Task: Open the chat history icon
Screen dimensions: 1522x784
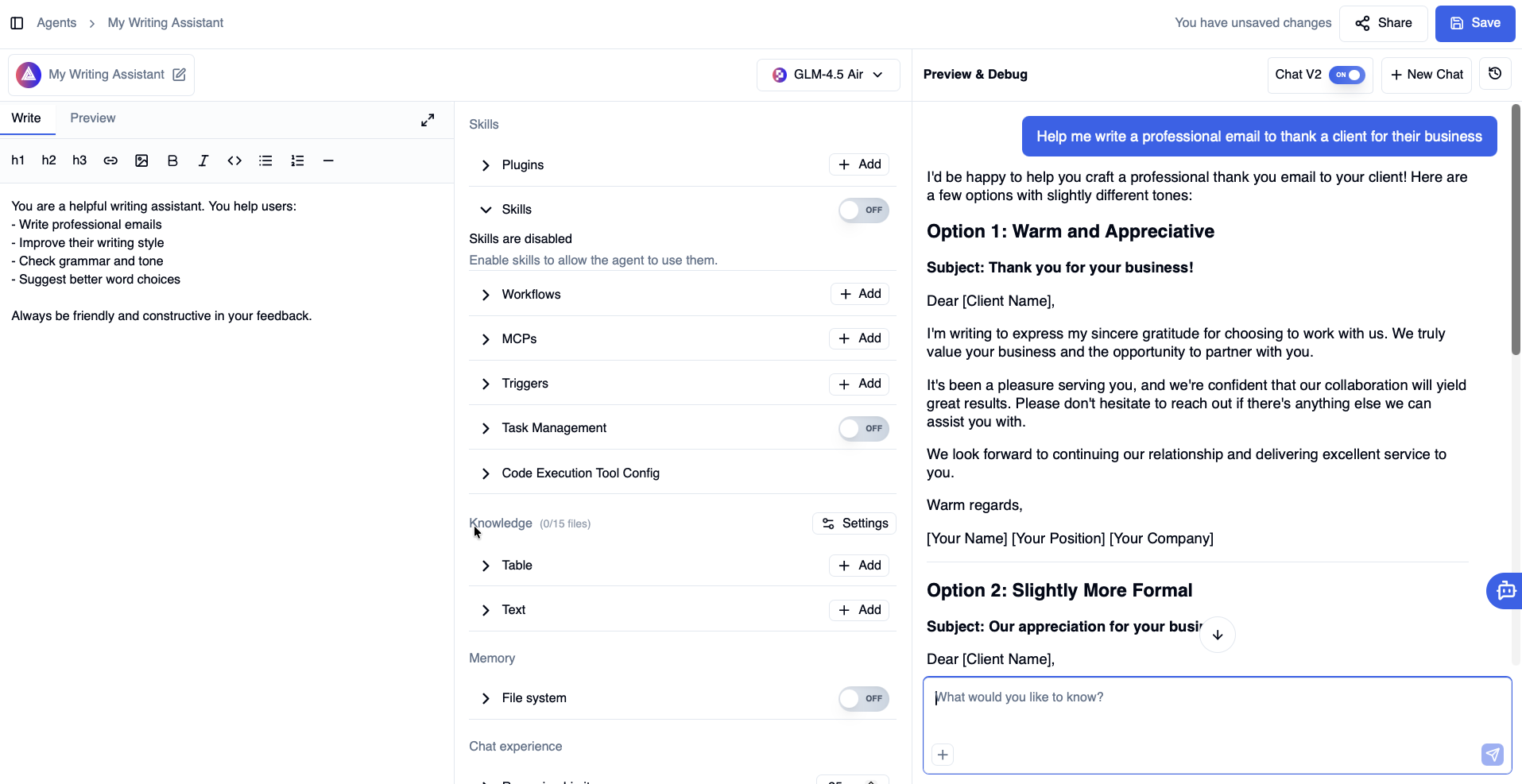Action: coord(1495,74)
